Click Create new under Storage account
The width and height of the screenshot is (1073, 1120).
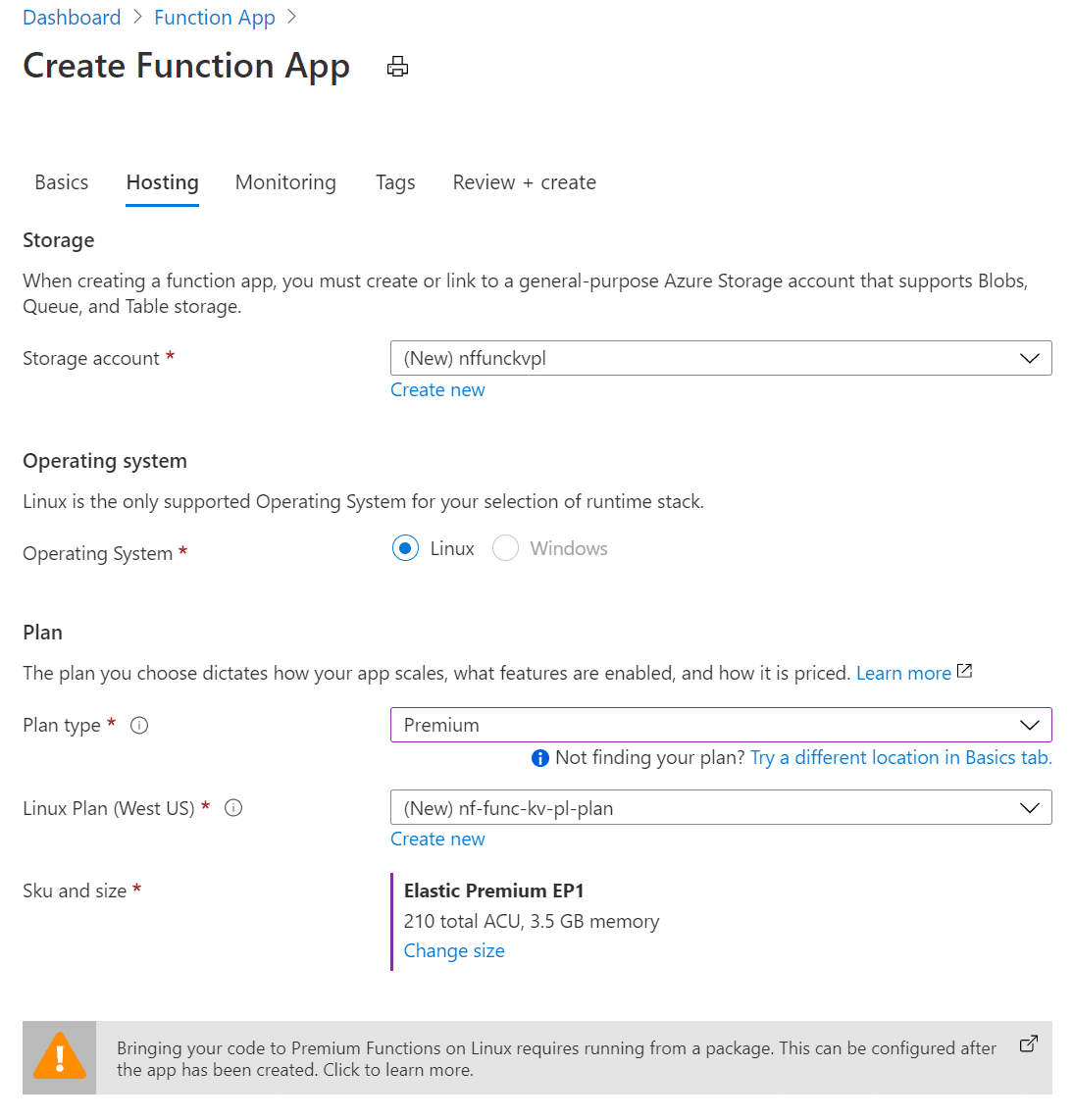point(437,389)
